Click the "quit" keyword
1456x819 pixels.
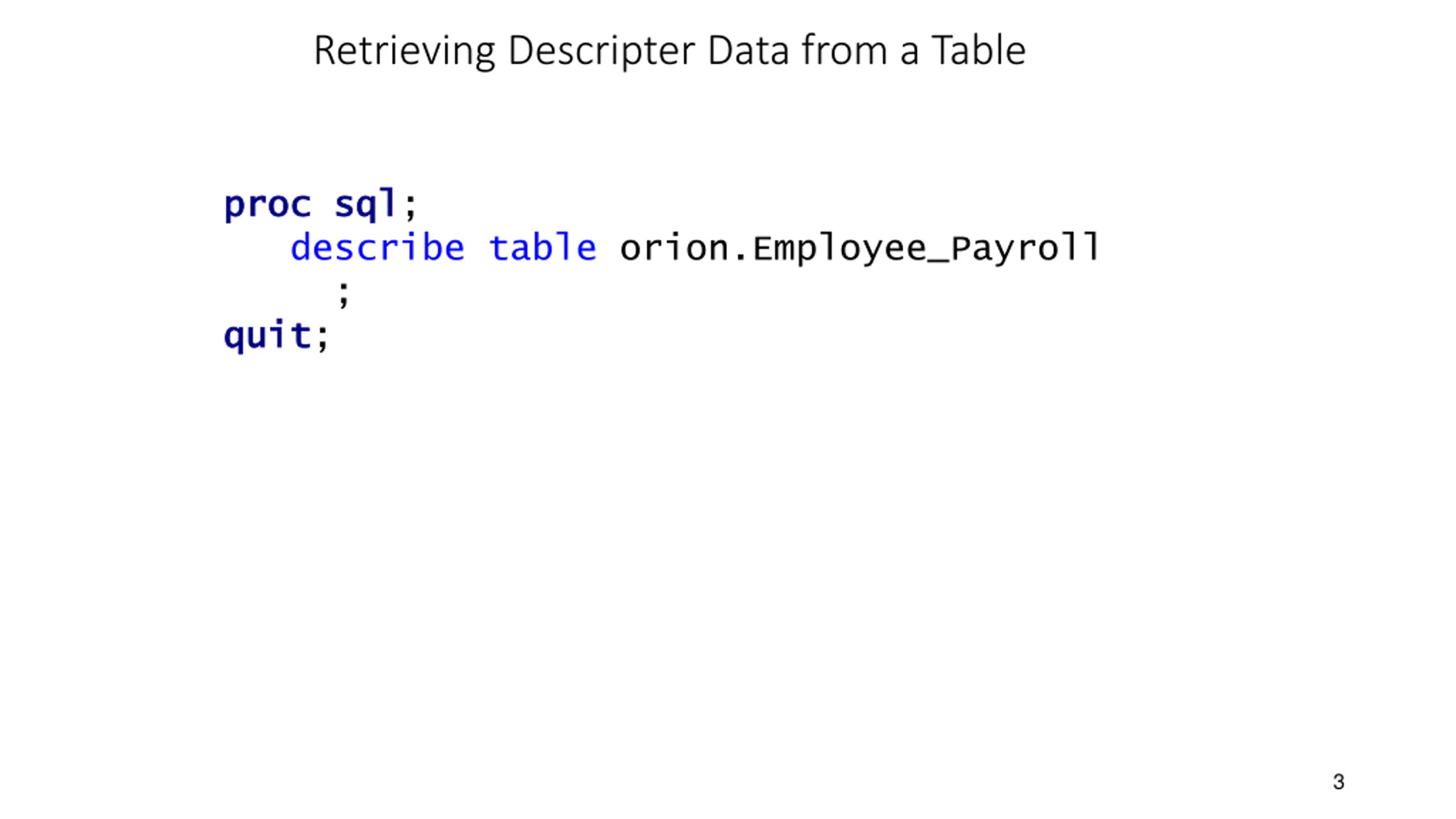267,336
